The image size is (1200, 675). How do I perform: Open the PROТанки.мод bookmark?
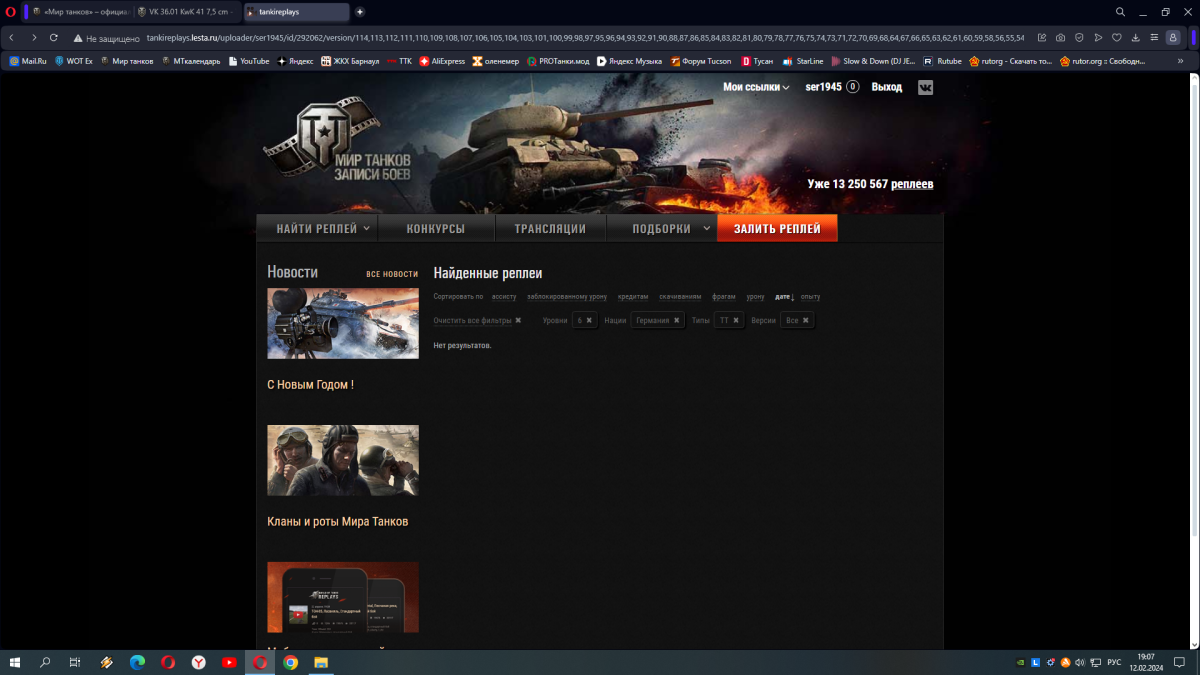pos(557,61)
